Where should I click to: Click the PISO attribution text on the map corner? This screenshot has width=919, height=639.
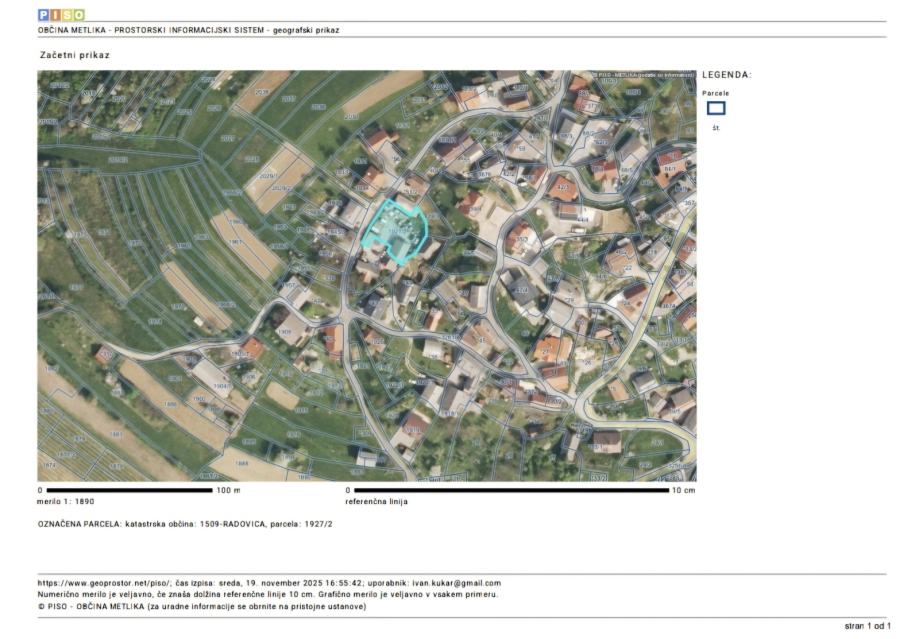coord(645,75)
